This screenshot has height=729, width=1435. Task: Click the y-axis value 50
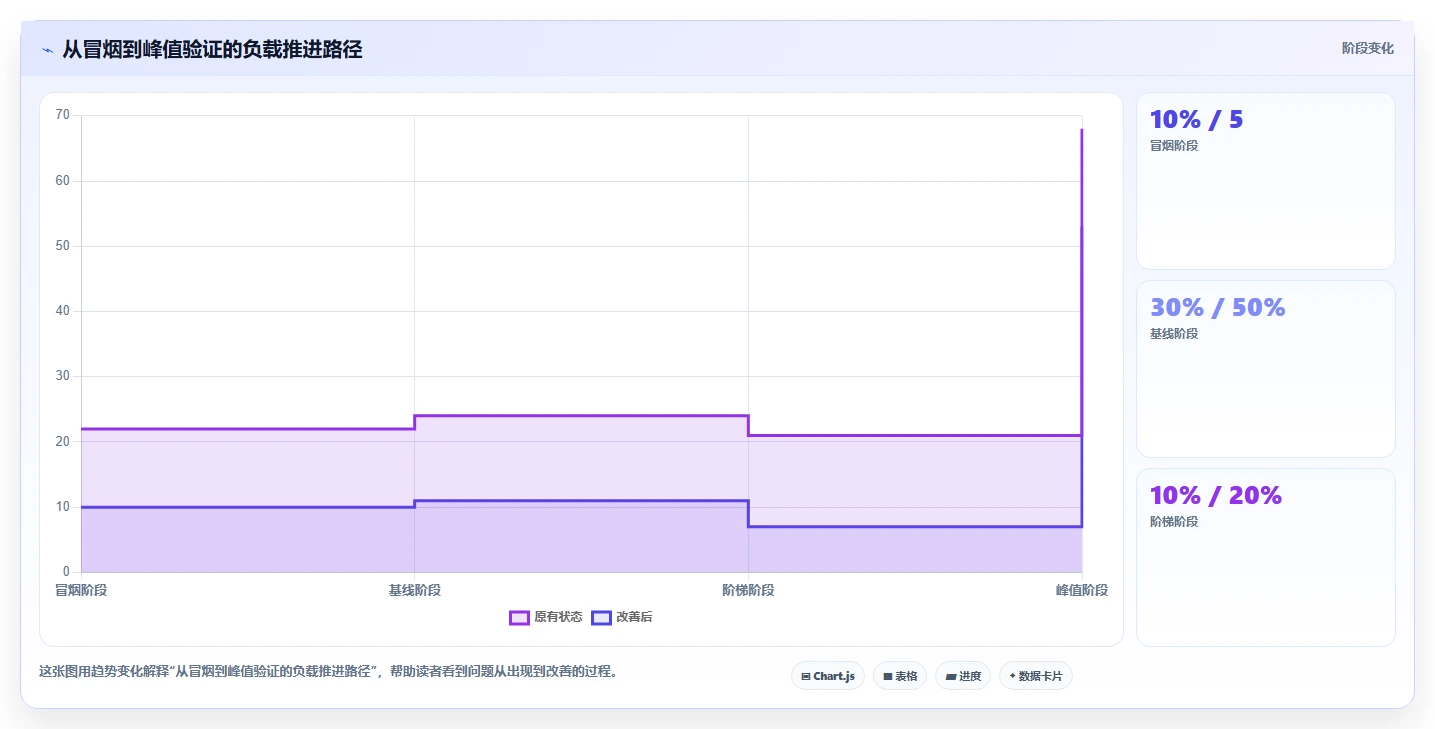pos(63,246)
